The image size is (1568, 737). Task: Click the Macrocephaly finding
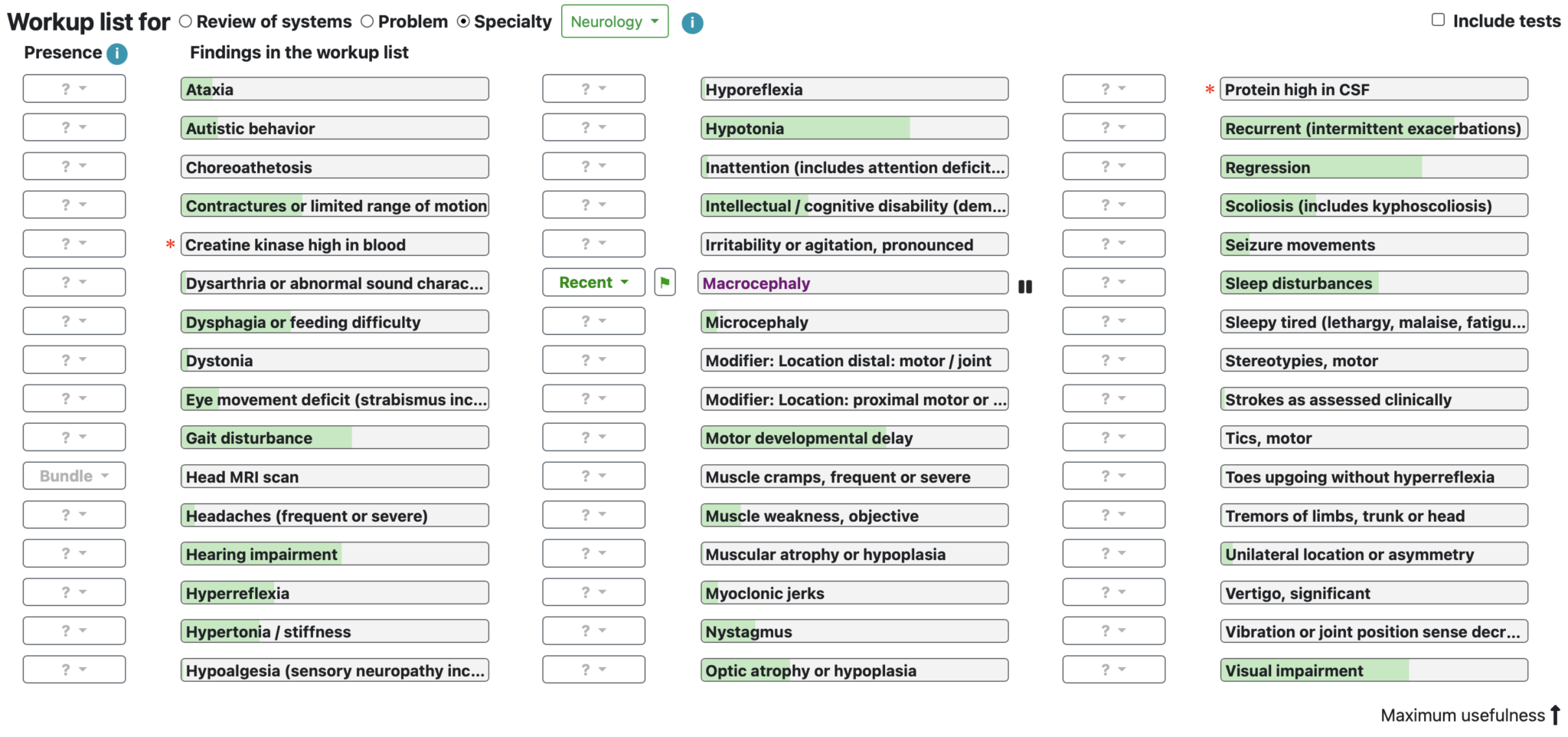click(x=853, y=283)
